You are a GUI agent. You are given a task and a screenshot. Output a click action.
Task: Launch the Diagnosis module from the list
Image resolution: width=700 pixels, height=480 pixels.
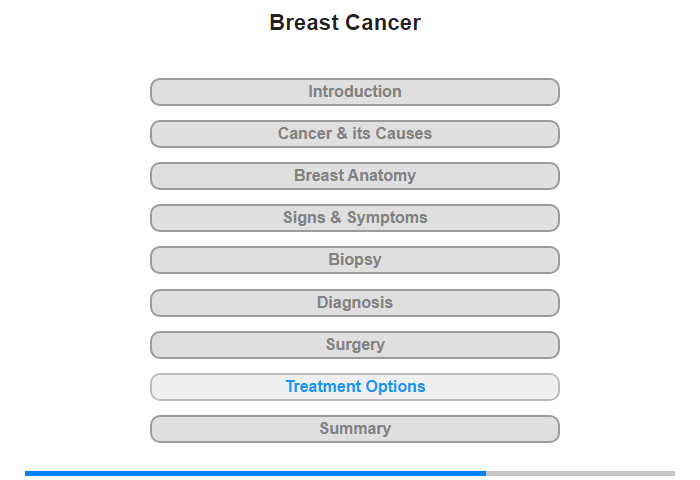click(x=354, y=303)
